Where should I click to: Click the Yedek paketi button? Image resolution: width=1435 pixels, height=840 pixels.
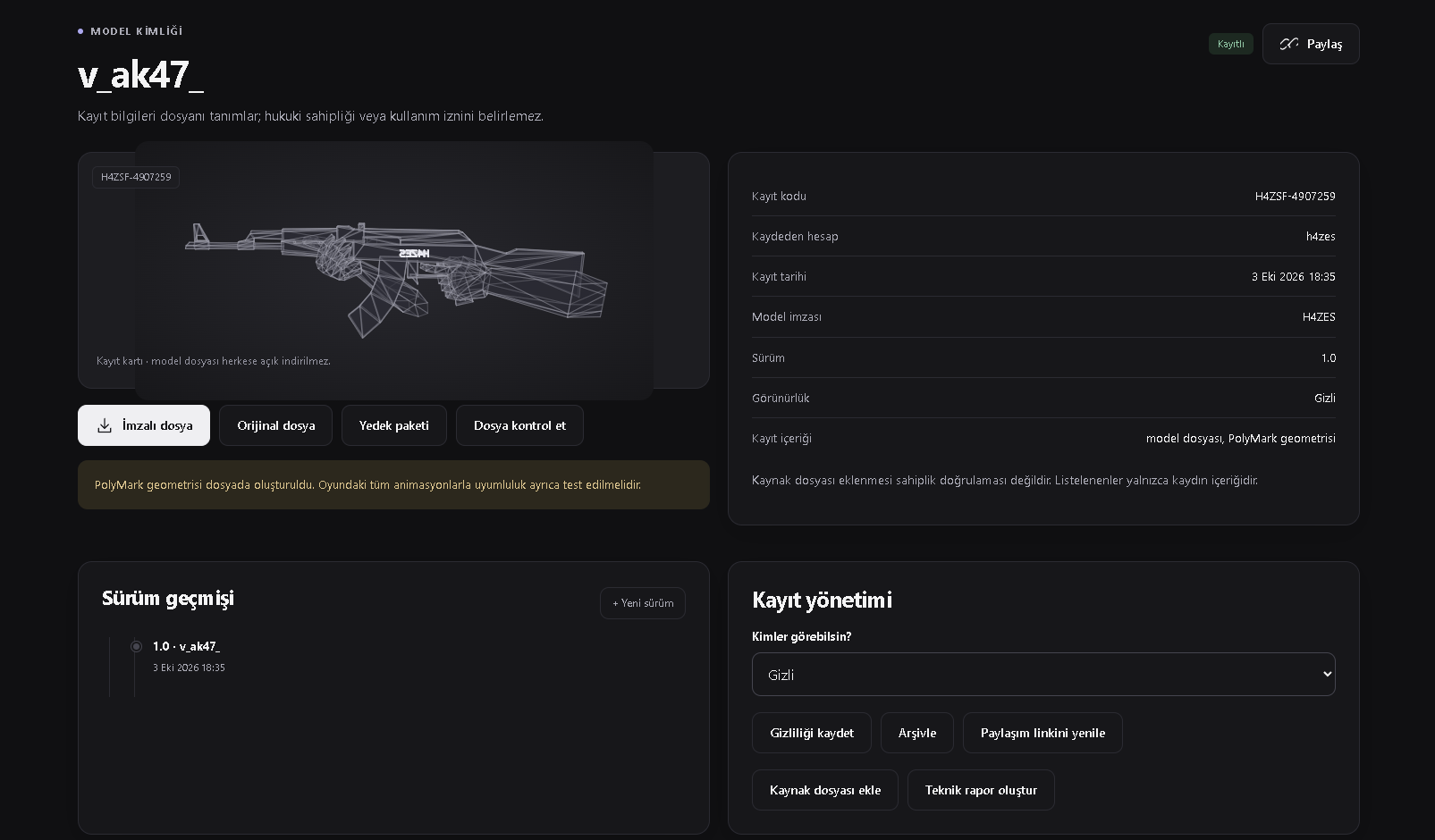coord(393,425)
